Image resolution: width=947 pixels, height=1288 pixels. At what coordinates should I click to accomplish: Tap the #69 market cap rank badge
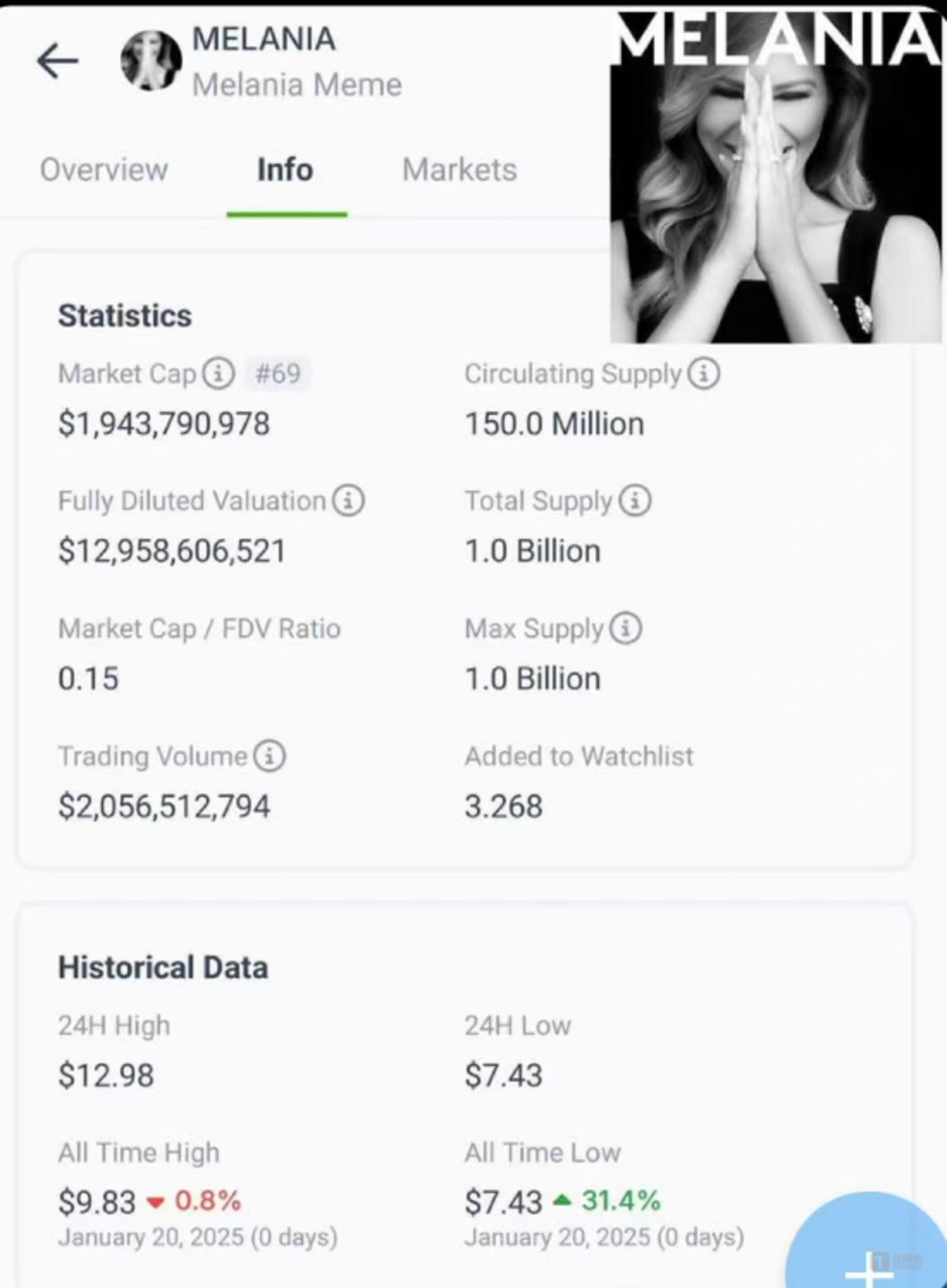pyautogui.click(x=278, y=374)
